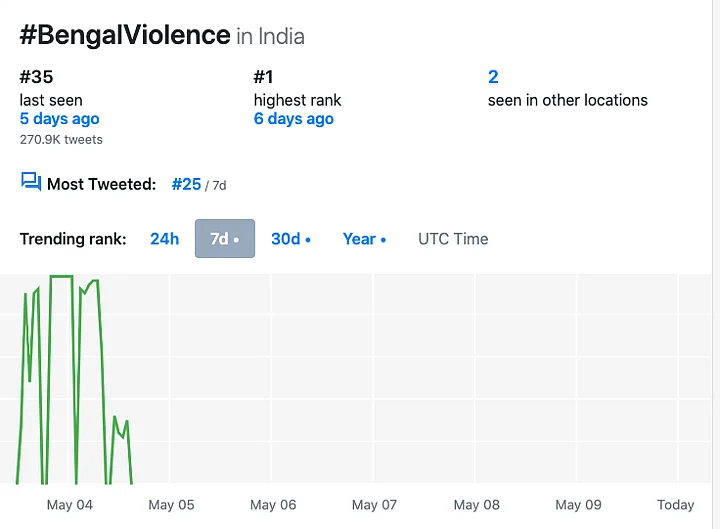Click the May 06 date axis label

pyautogui.click(x=273, y=505)
